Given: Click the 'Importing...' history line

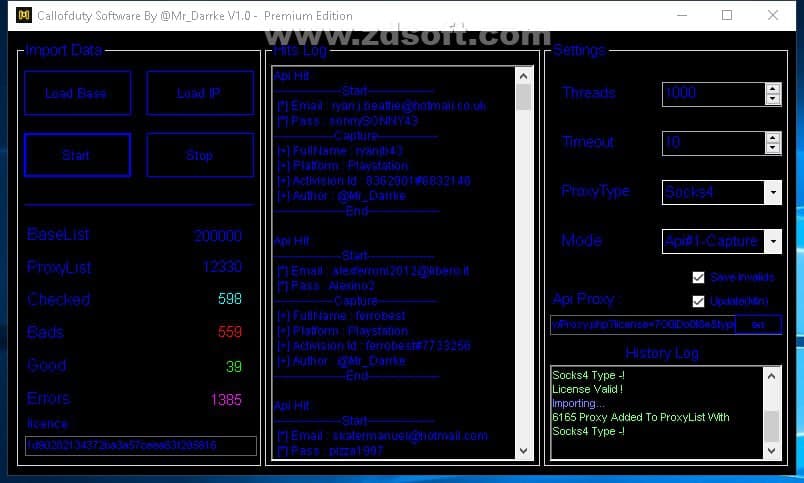Looking at the screenshot, I should (578, 404).
